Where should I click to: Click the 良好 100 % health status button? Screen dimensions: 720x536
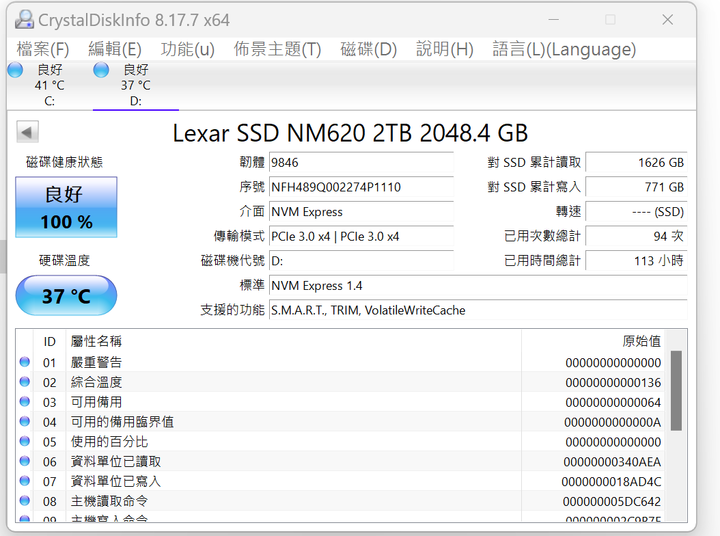tap(66, 207)
